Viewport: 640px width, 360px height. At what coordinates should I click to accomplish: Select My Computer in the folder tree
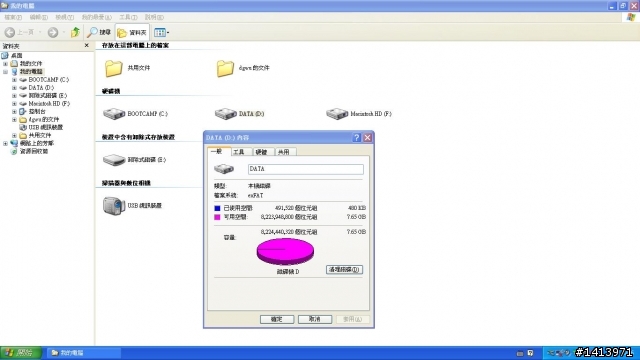[x=31, y=71]
